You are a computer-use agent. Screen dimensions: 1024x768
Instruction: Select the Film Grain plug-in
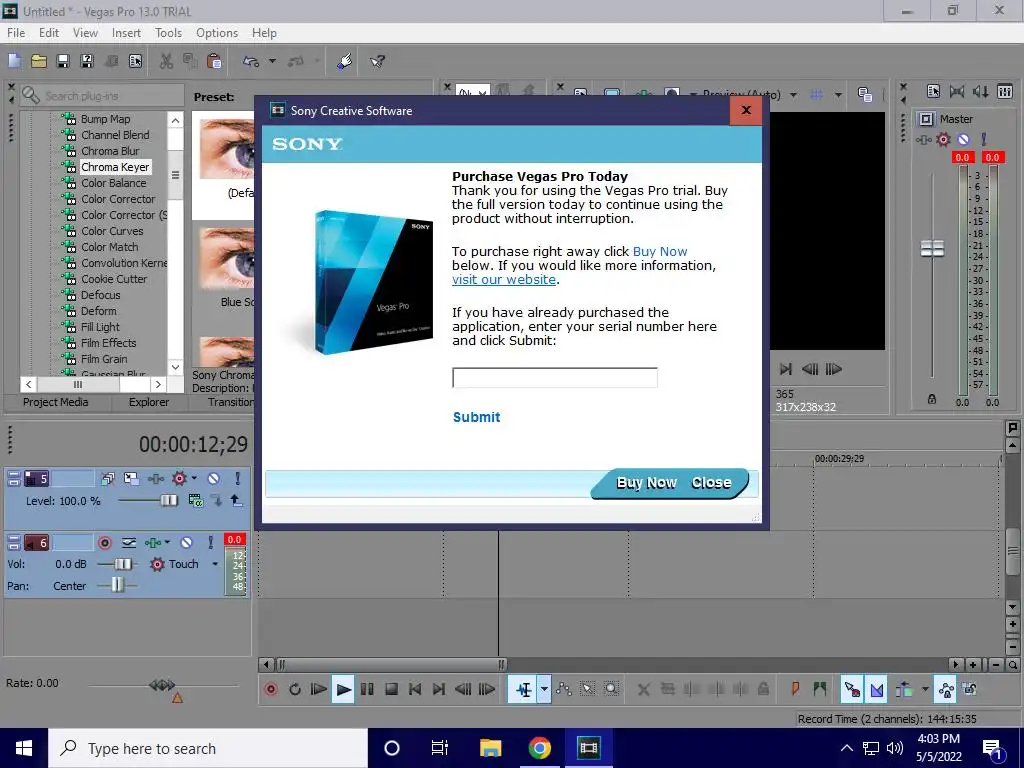(104, 359)
